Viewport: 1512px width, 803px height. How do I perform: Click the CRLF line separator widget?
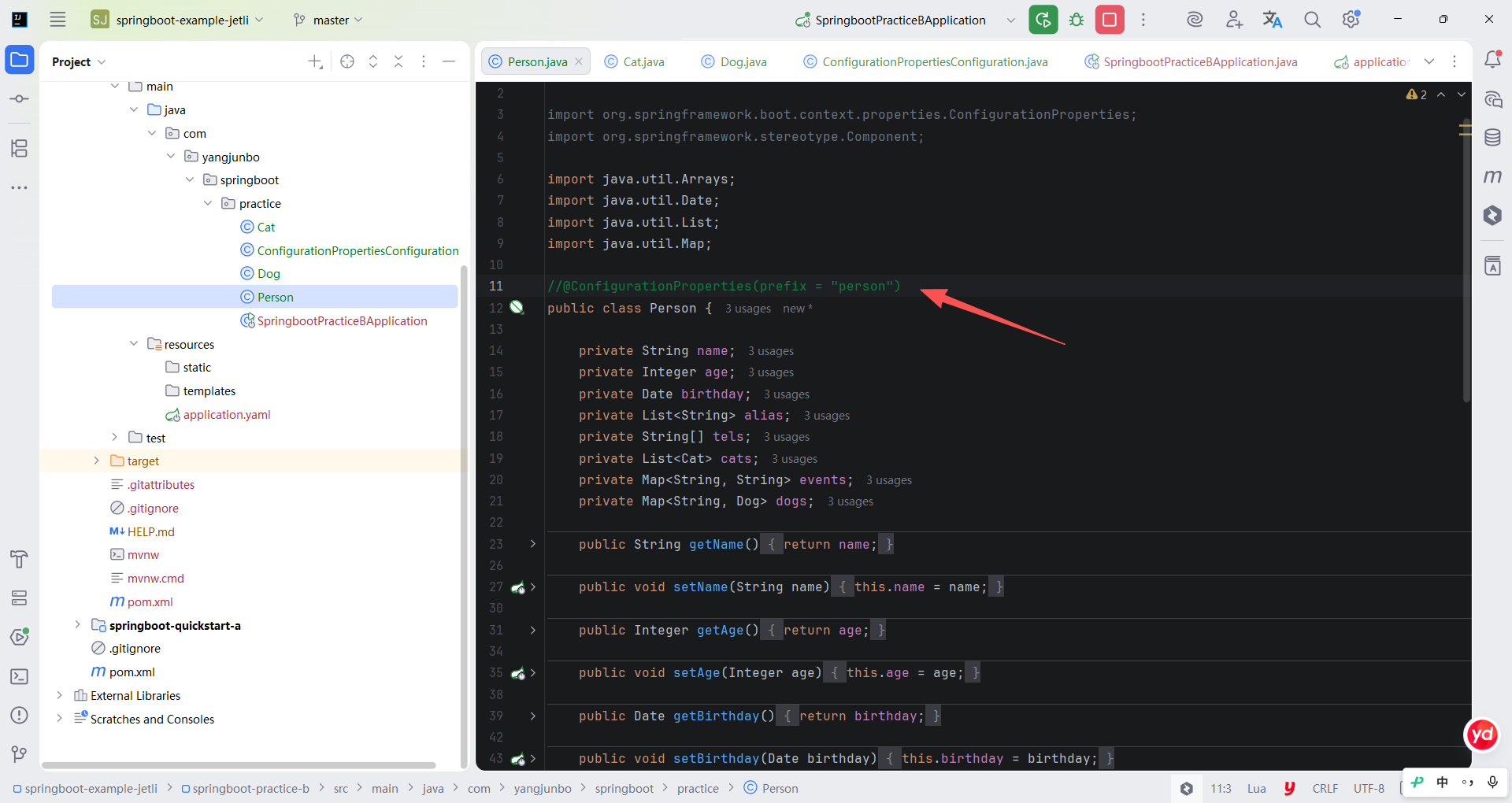[x=1325, y=788]
